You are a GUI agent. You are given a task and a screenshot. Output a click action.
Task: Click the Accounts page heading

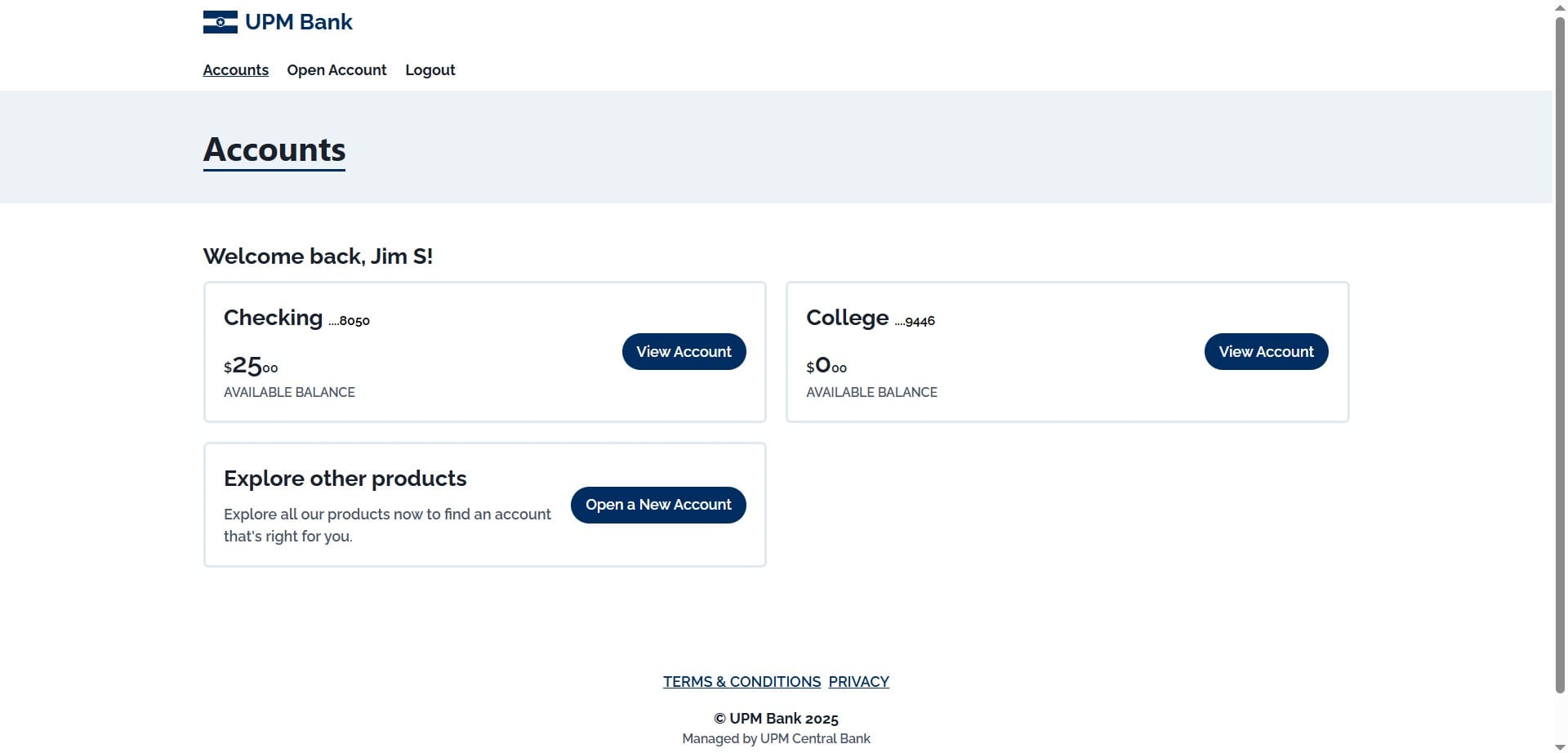coord(274,150)
